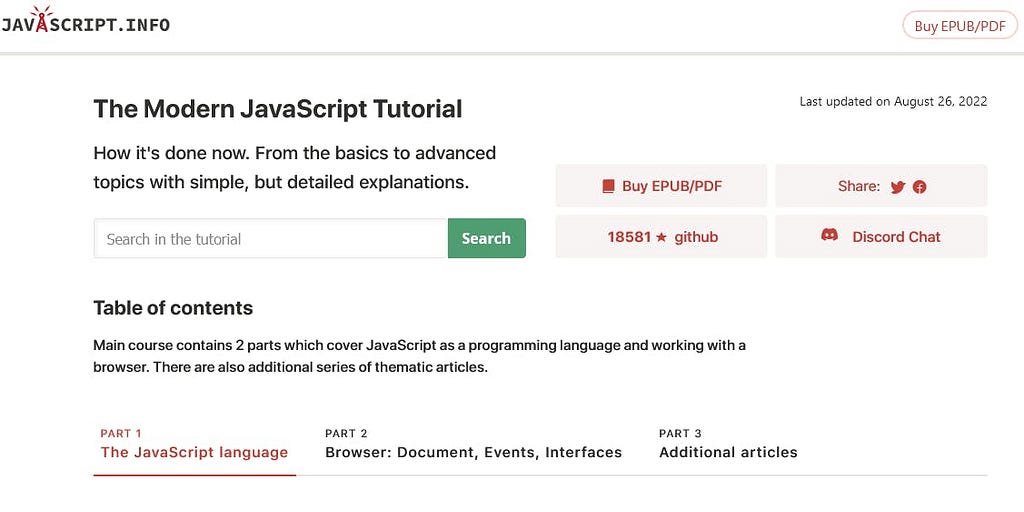
Task: Share the tutorial via Facebook icon
Action: pos(920,187)
